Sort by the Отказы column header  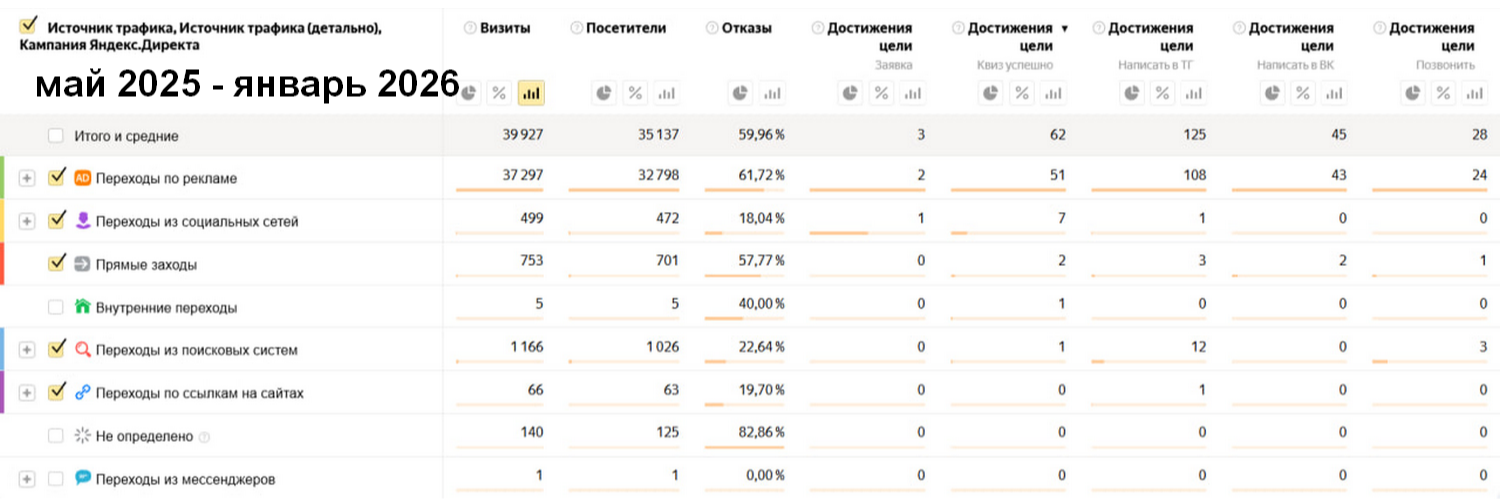[746, 28]
